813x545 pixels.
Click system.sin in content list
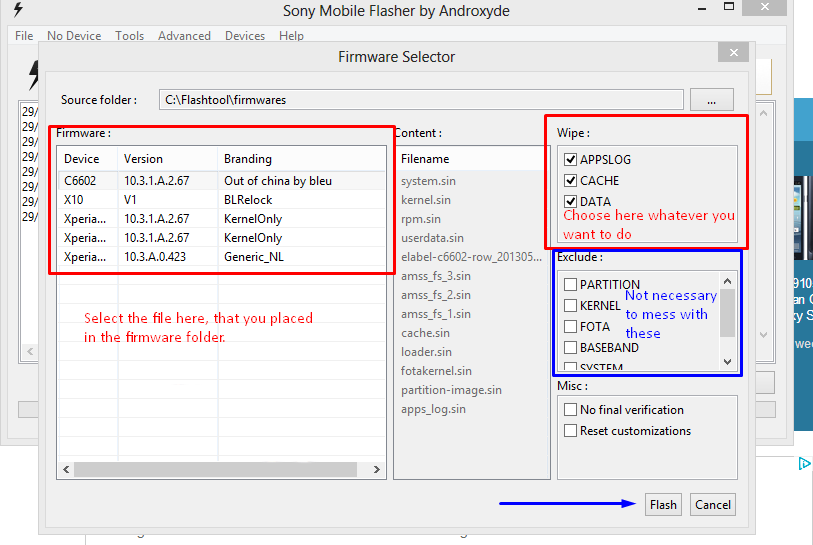pyautogui.click(x=428, y=181)
